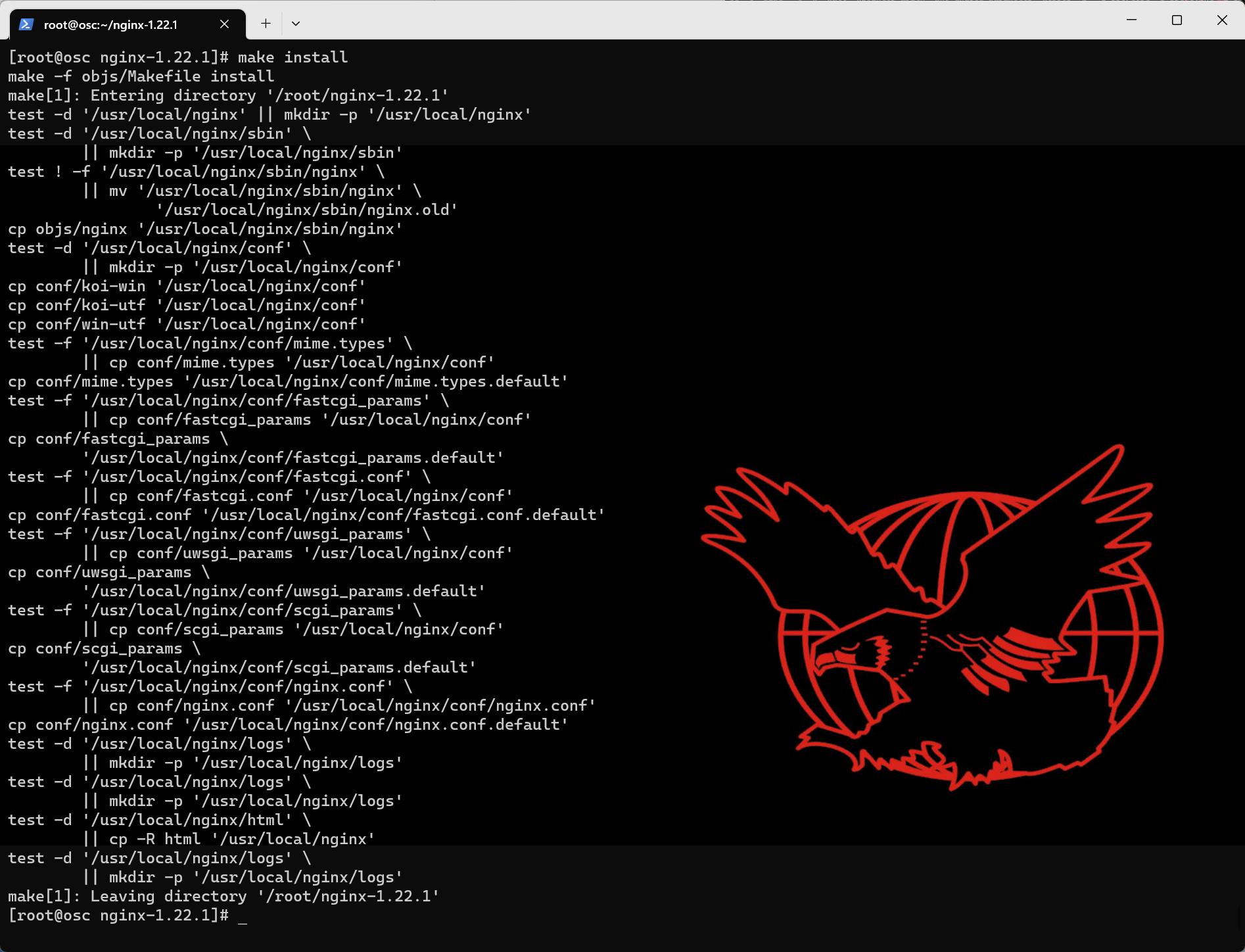
Task: Click the 'cp objs/nginx' line
Action: (x=205, y=229)
